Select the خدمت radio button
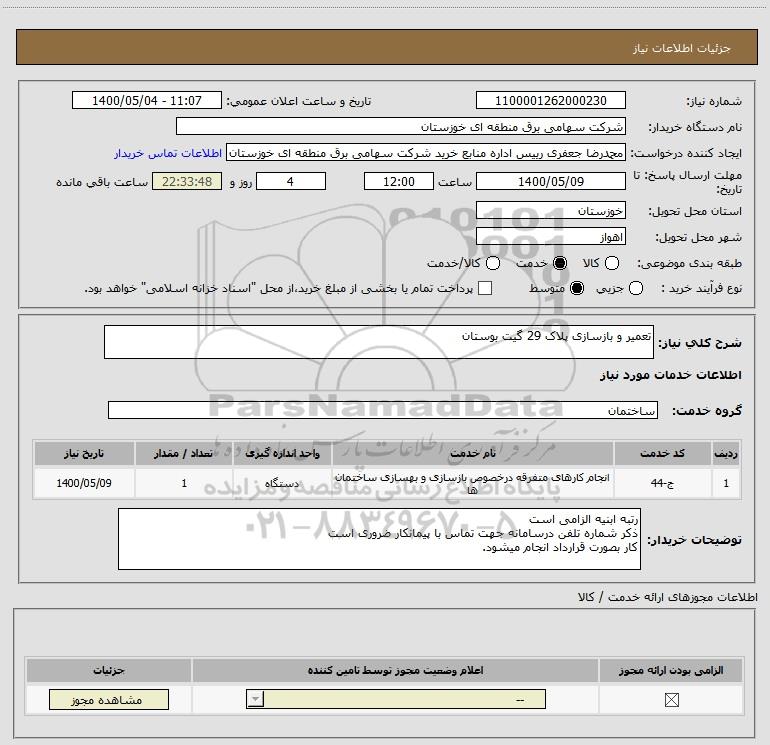 tap(560, 263)
